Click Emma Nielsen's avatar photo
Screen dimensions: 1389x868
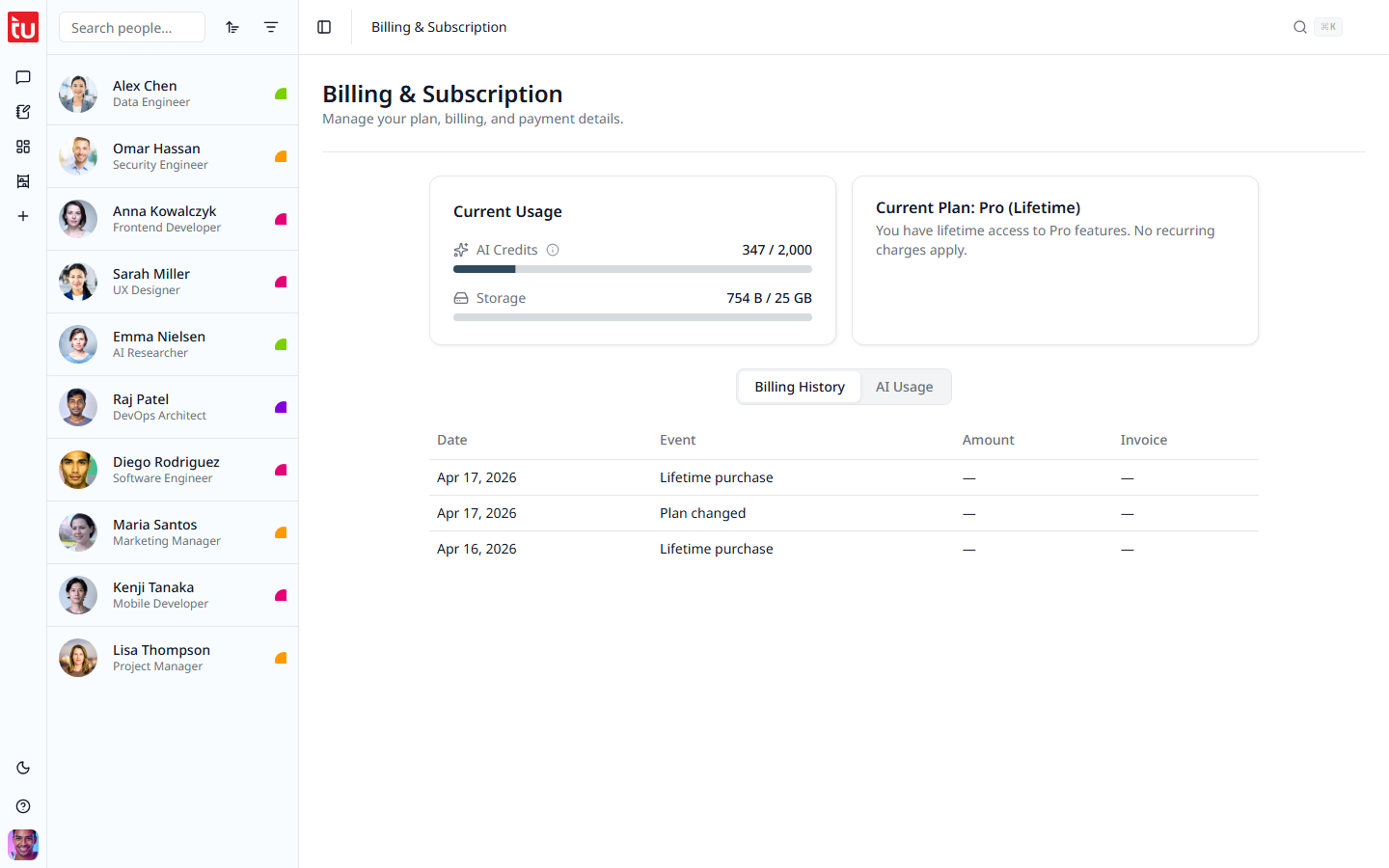pyautogui.click(x=78, y=344)
